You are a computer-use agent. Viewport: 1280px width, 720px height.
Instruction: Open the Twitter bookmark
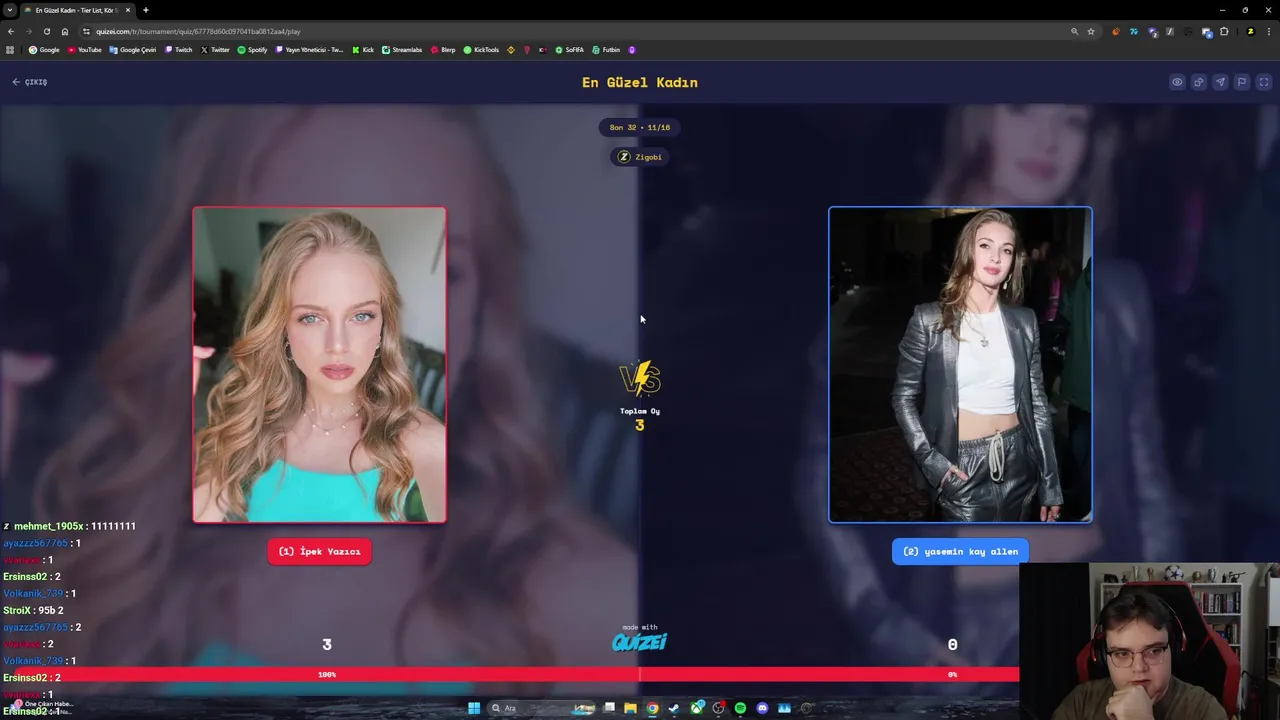coord(215,50)
